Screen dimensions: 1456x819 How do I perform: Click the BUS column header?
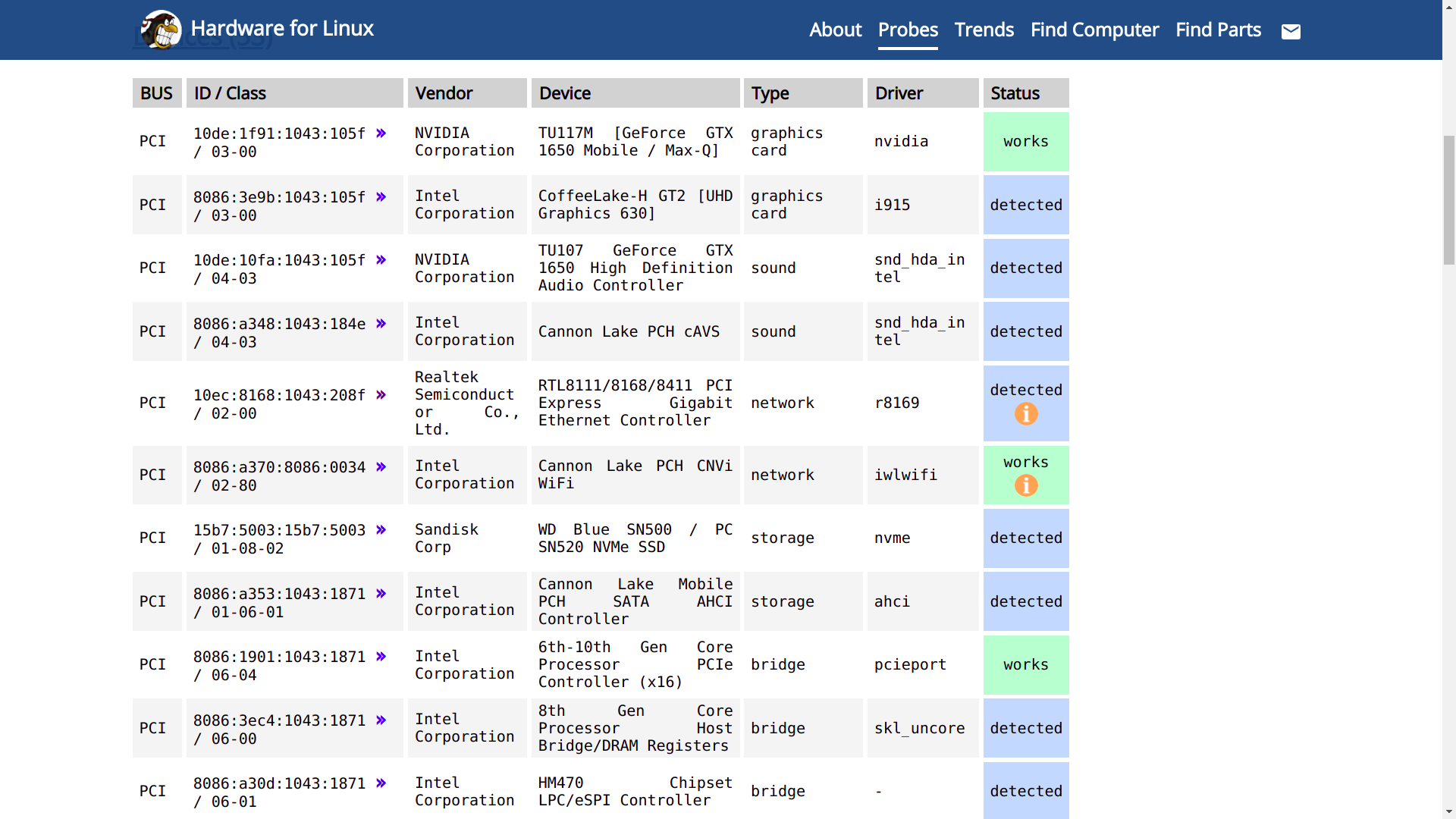(157, 93)
